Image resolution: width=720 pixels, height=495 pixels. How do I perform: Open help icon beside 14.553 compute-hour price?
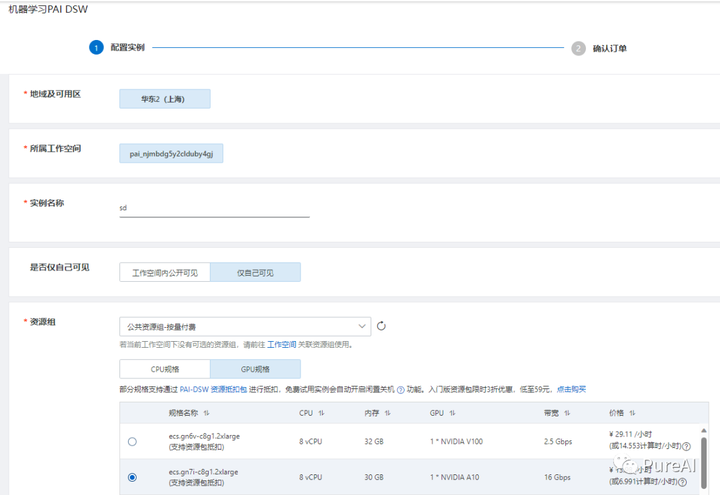point(686,446)
